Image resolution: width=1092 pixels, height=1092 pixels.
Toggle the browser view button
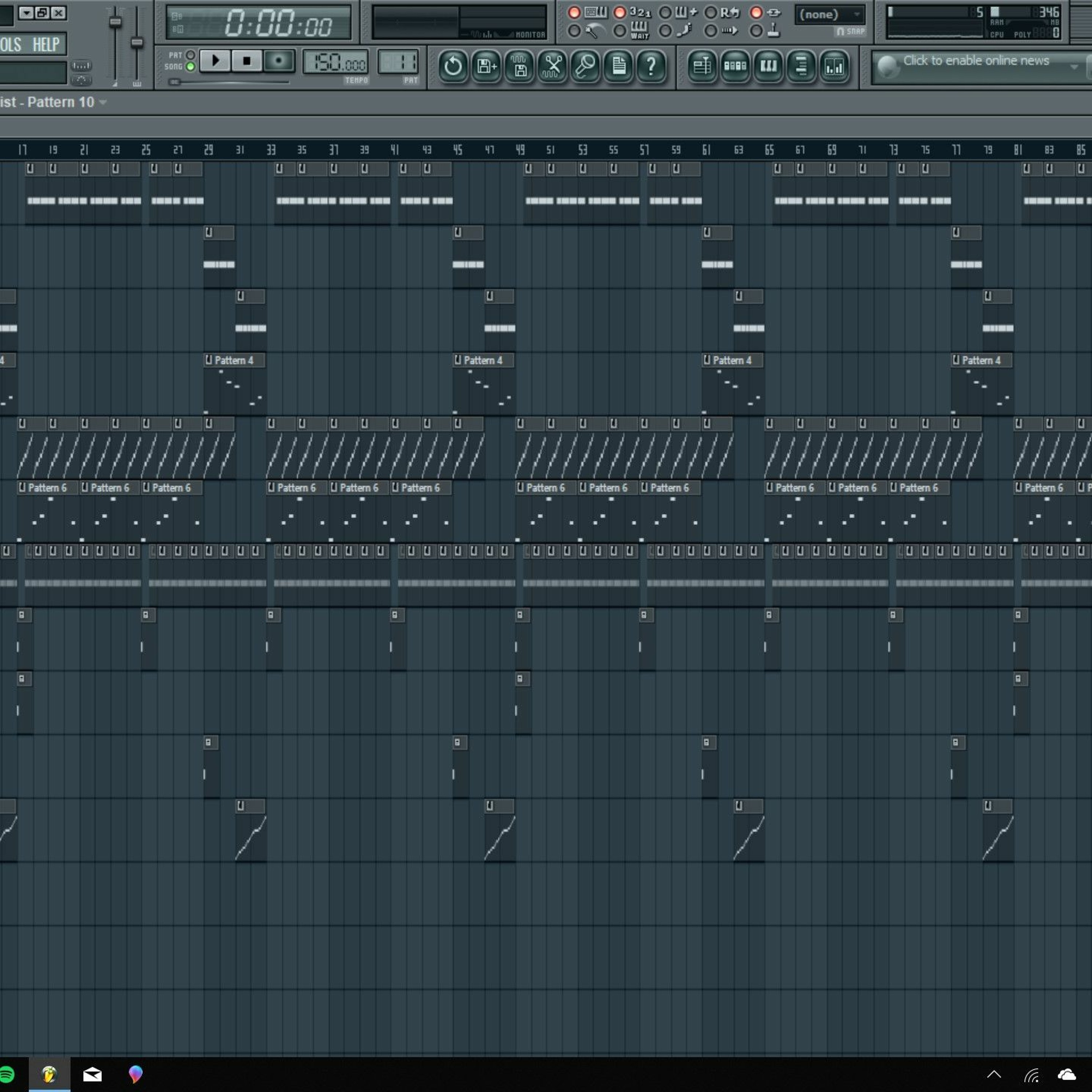click(801, 67)
